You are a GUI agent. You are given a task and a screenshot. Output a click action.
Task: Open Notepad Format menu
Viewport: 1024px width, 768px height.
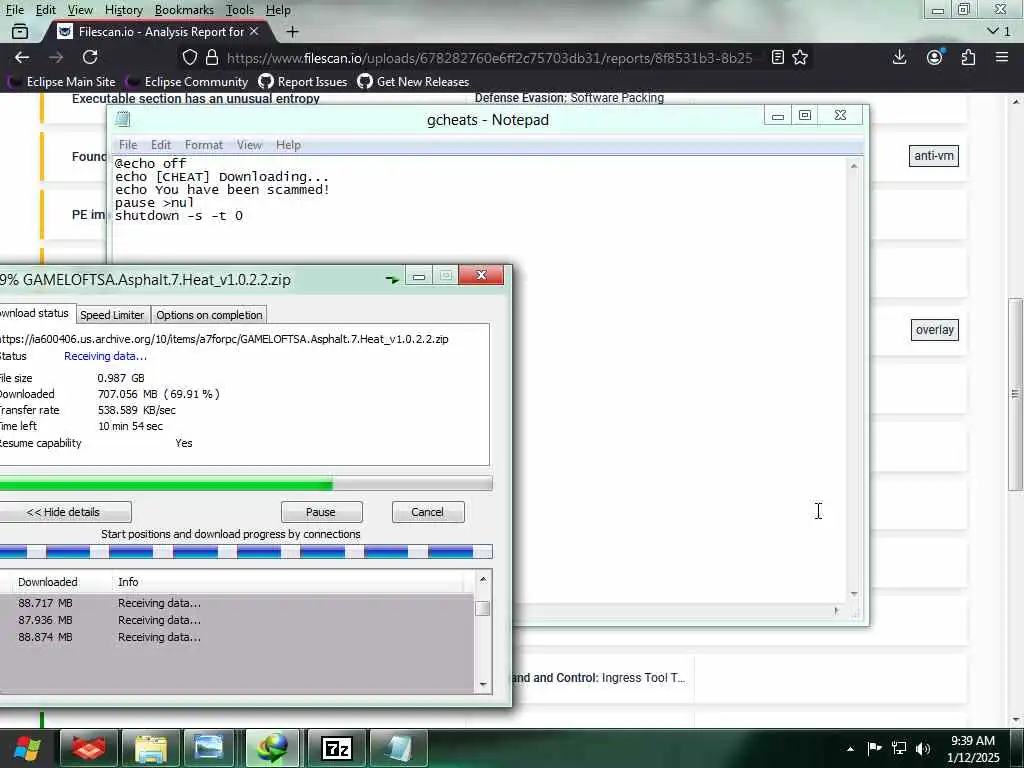pyautogui.click(x=204, y=145)
